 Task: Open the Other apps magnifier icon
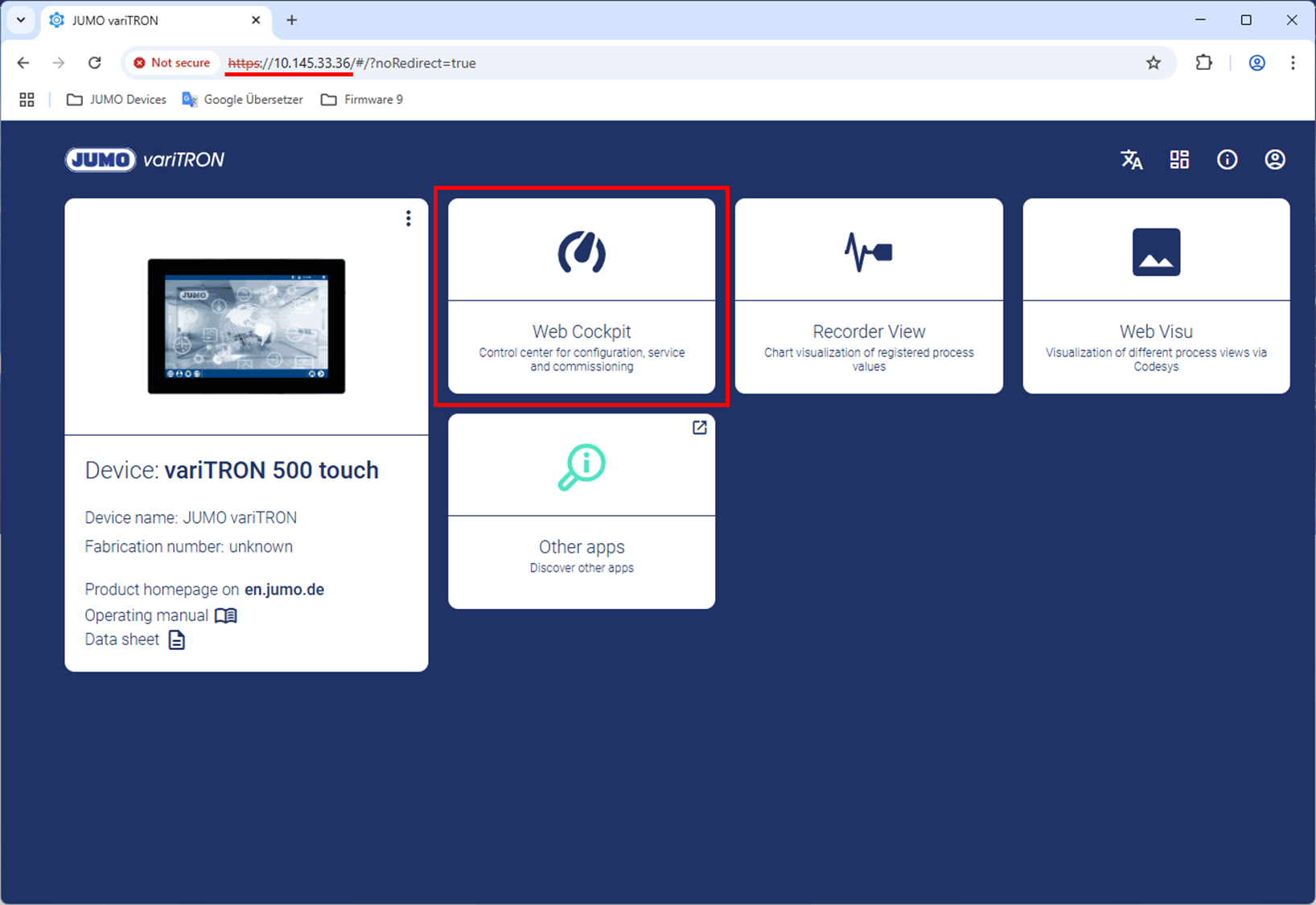tap(582, 467)
